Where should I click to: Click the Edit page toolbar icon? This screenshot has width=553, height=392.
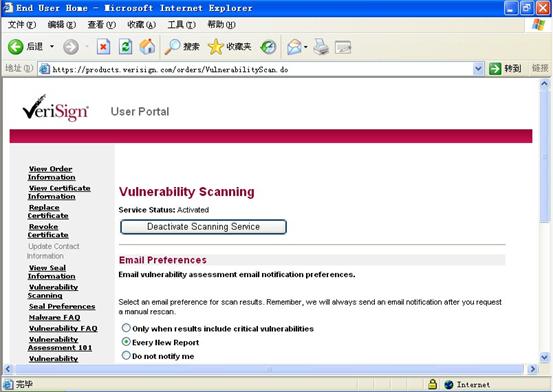tap(343, 47)
